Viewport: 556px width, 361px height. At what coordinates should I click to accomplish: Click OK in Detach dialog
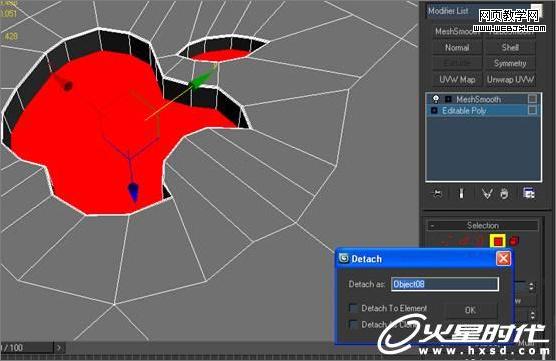point(470,310)
